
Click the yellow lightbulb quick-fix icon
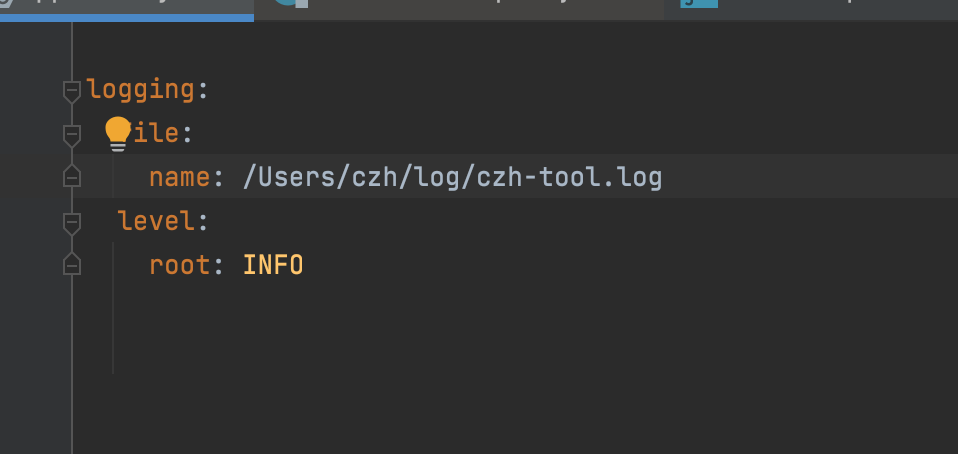pos(118,132)
